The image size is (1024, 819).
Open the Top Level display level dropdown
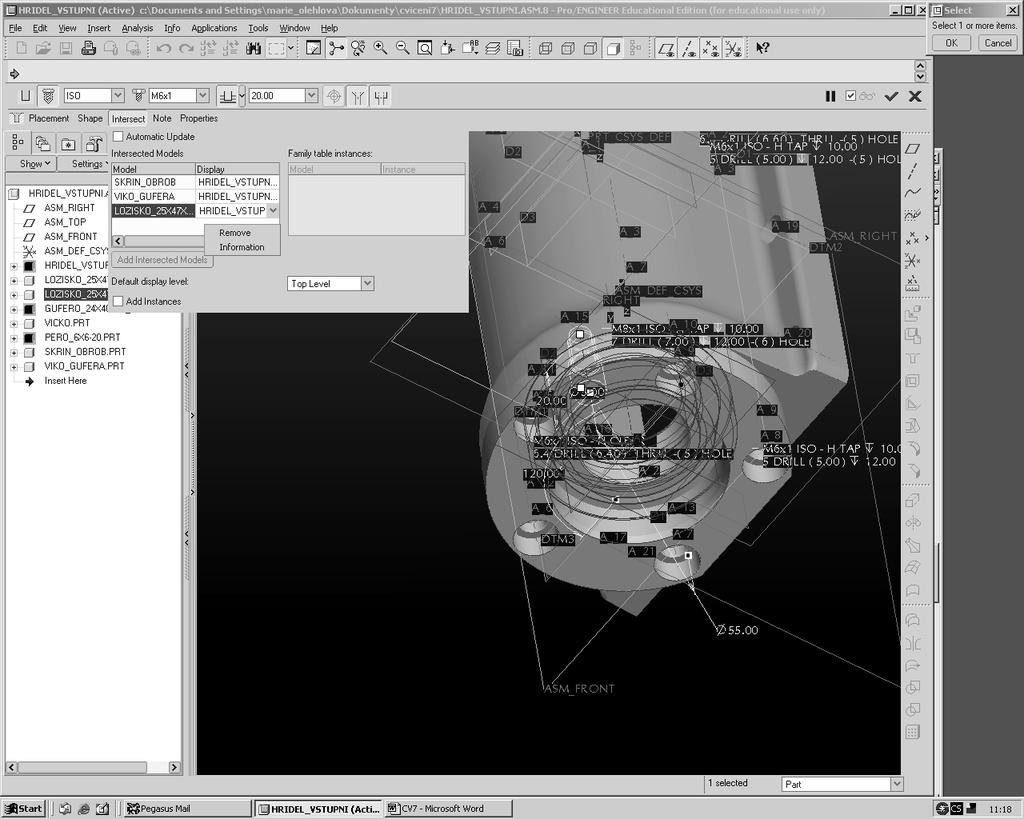(x=368, y=283)
